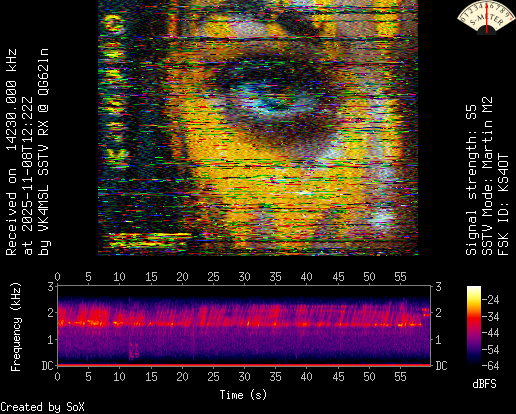Click the 'Frequency (kHz)' axis label

(16, 327)
